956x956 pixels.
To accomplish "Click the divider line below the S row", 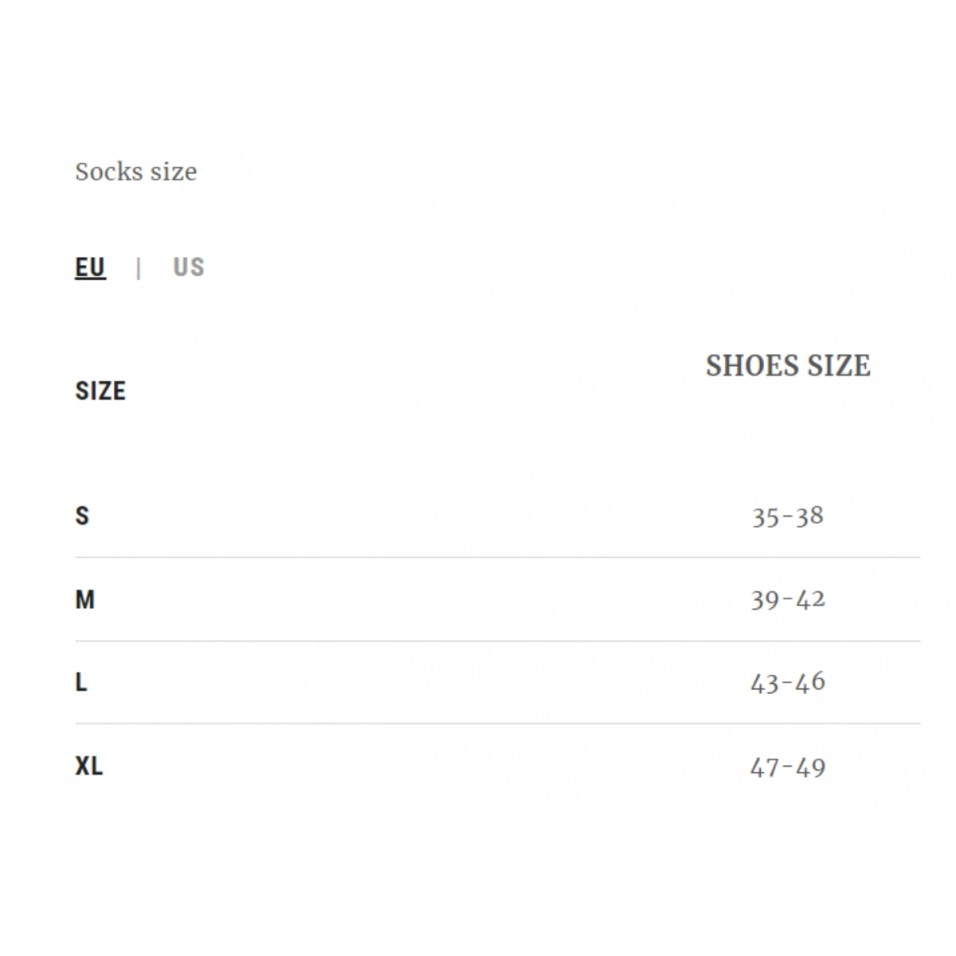I will pos(497,558).
